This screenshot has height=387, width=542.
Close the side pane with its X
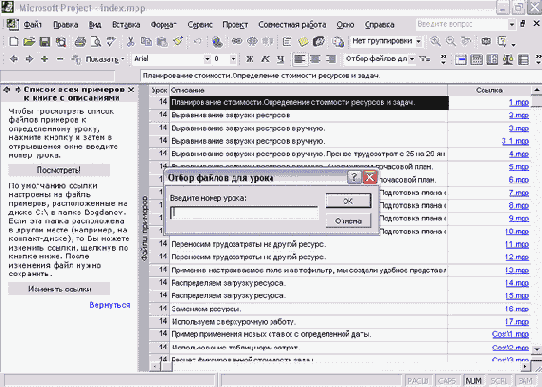pyautogui.click(x=131, y=90)
